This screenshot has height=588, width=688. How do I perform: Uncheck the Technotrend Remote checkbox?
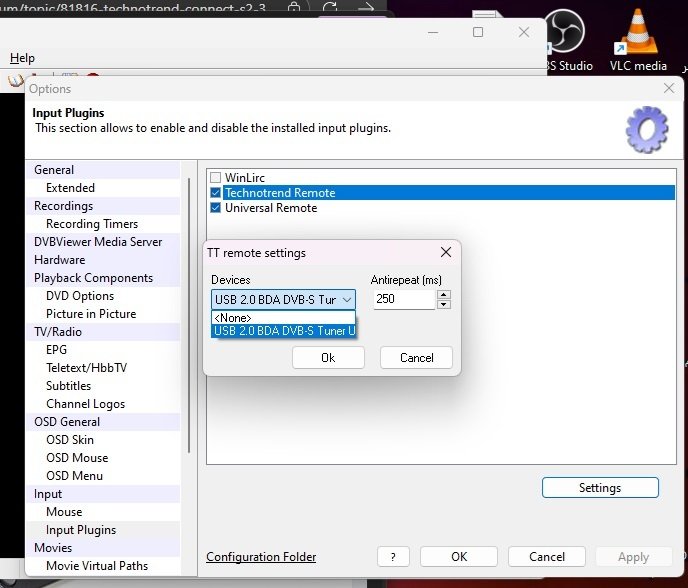(215, 193)
